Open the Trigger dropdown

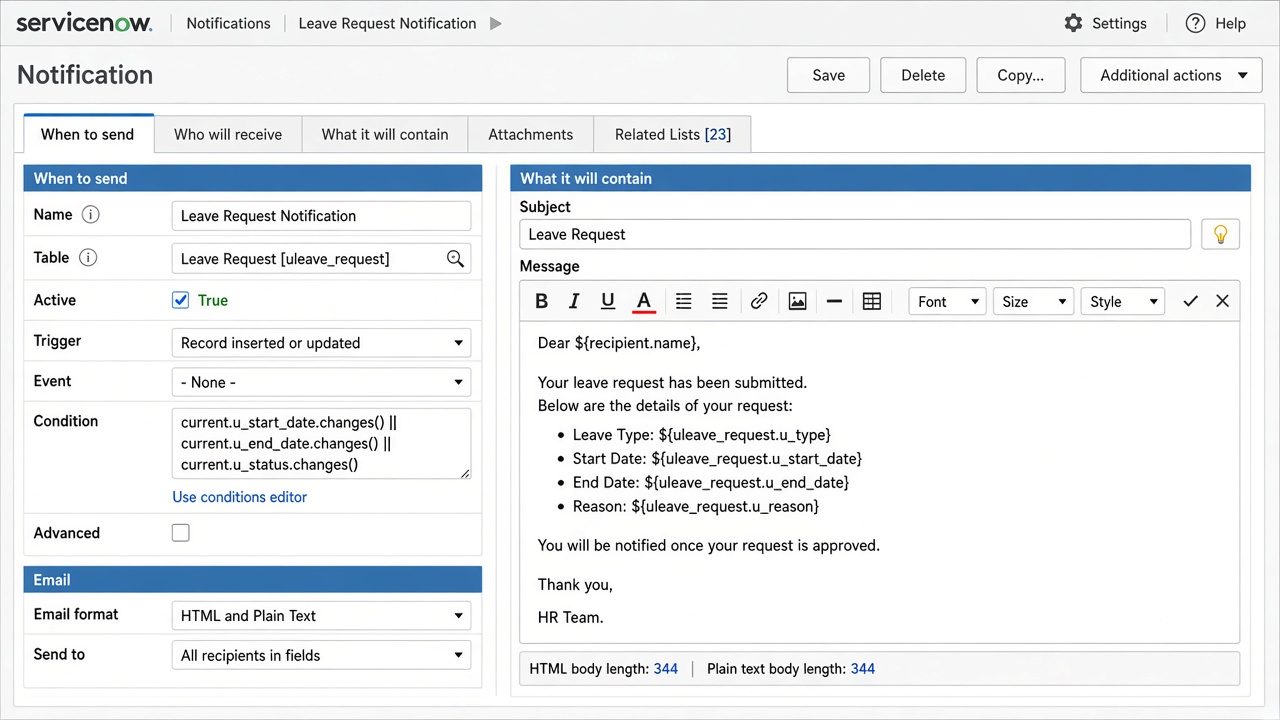click(321, 343)
